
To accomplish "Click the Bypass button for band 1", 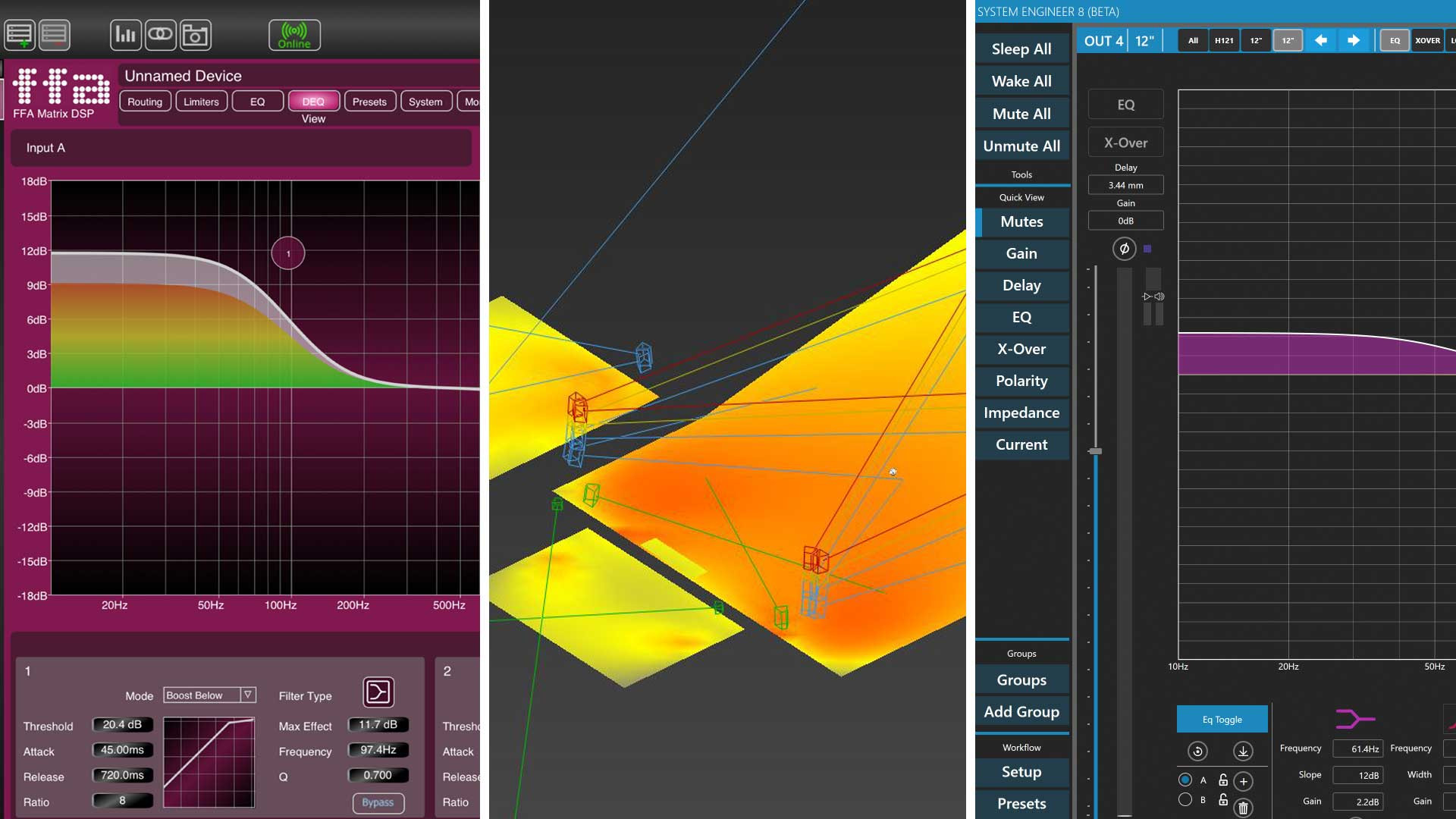I will click(378, 802).
